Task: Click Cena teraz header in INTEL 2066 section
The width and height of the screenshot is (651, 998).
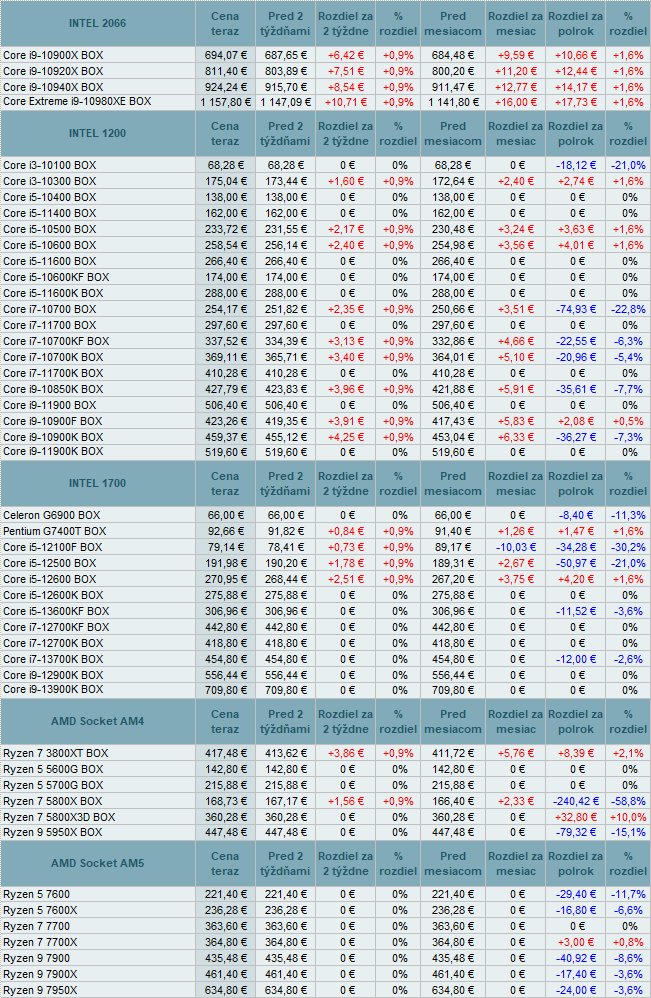Action: 225,24
